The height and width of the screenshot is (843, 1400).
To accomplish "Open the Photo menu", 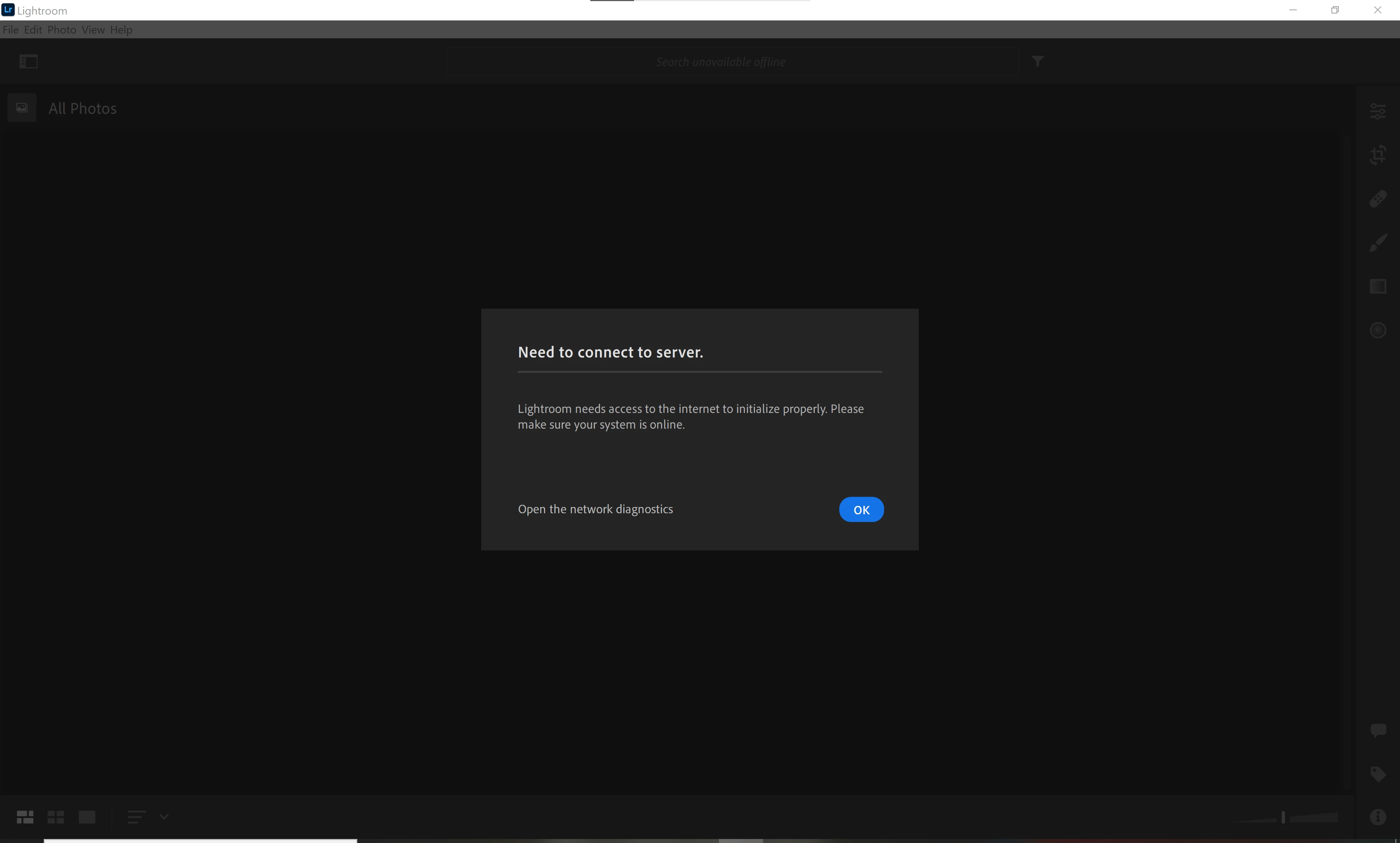I will 61,30.
